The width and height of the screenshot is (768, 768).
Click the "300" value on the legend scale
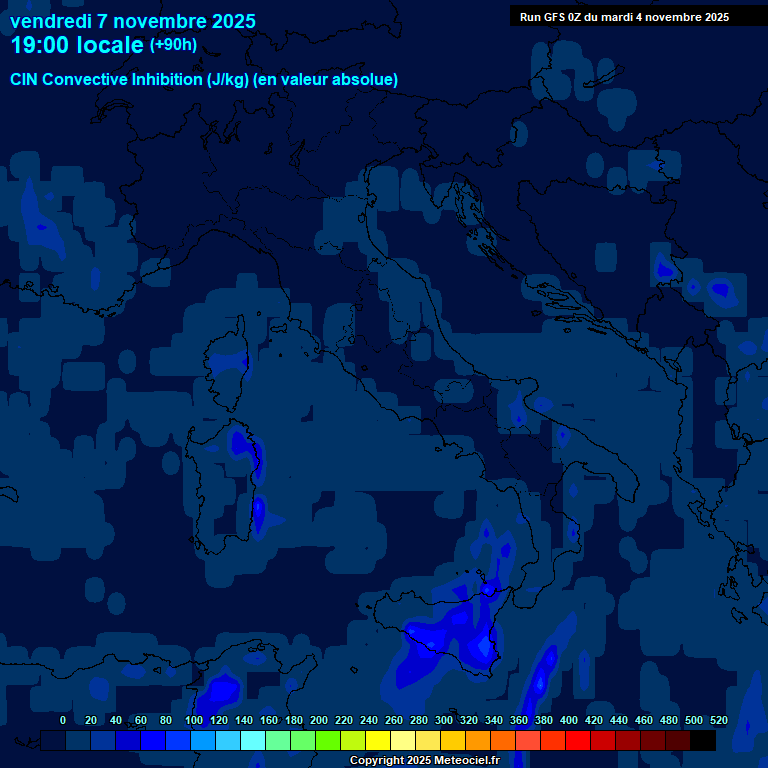pyautogui.click(x=444, y=720)
